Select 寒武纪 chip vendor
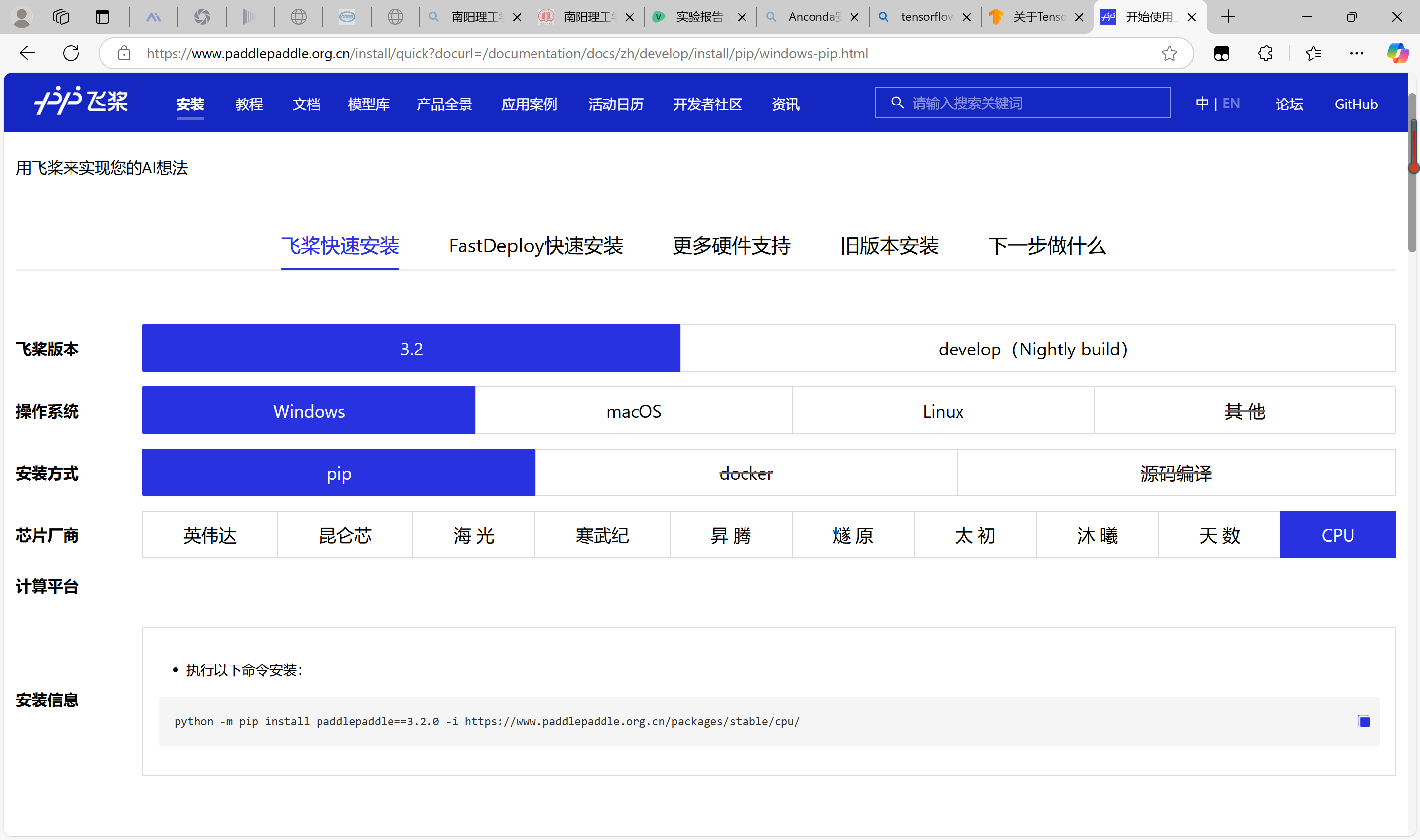This screenshot has width=1420, height=840. (602, 535)
